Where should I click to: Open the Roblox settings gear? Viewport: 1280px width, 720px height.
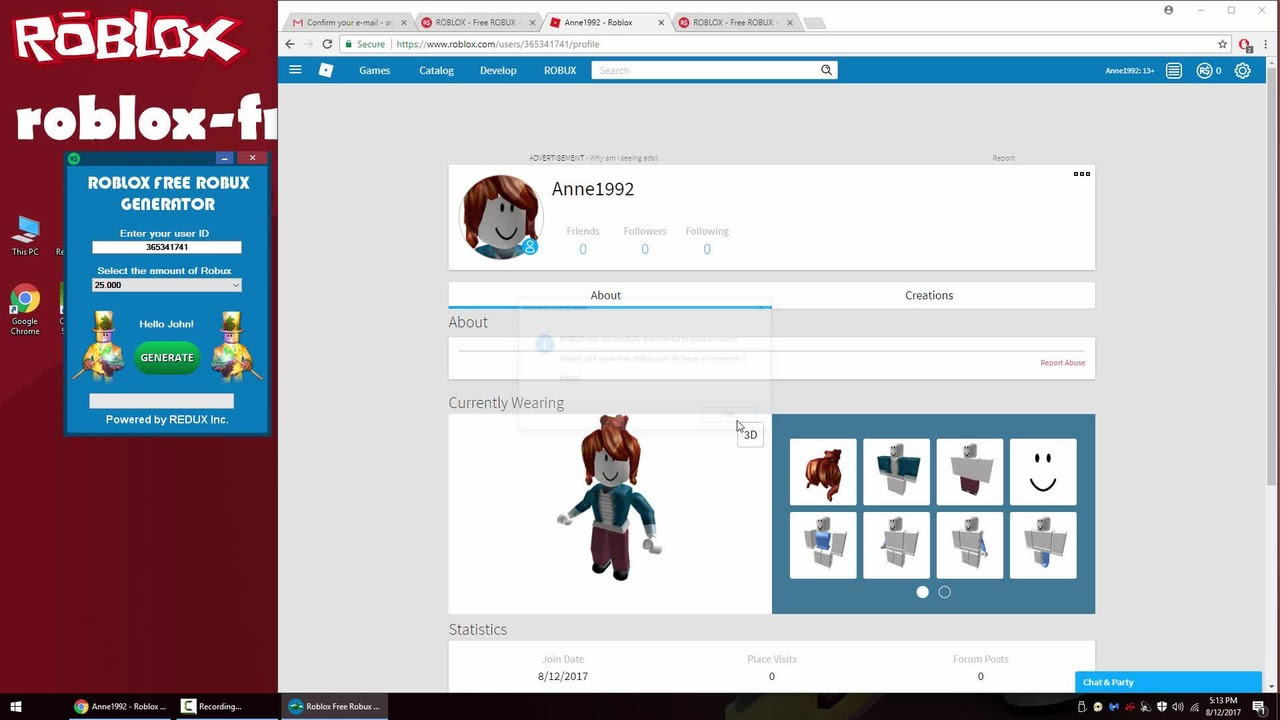click(1242, 71)
